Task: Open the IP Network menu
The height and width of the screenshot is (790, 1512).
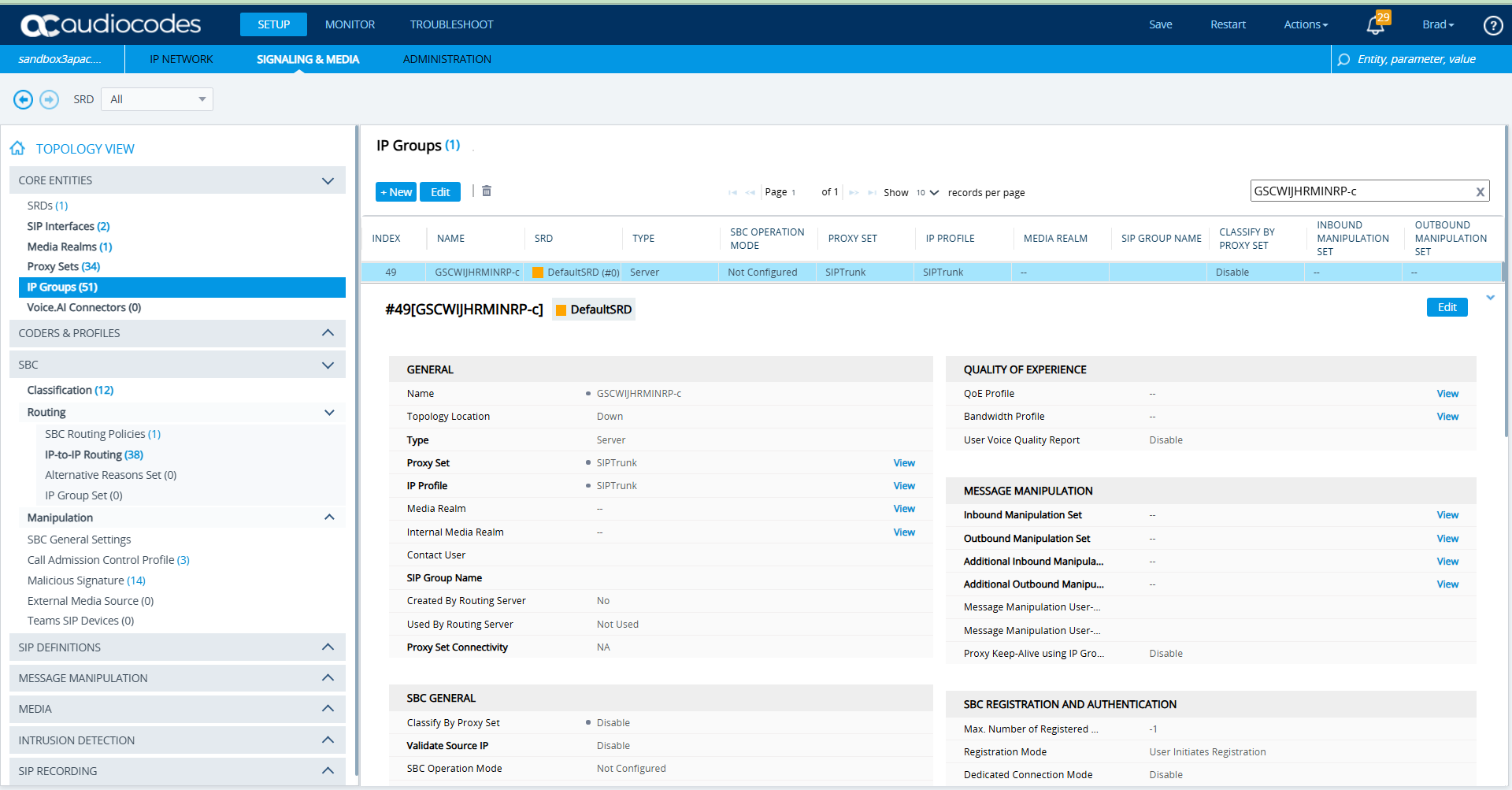Action: click(181, 59)
